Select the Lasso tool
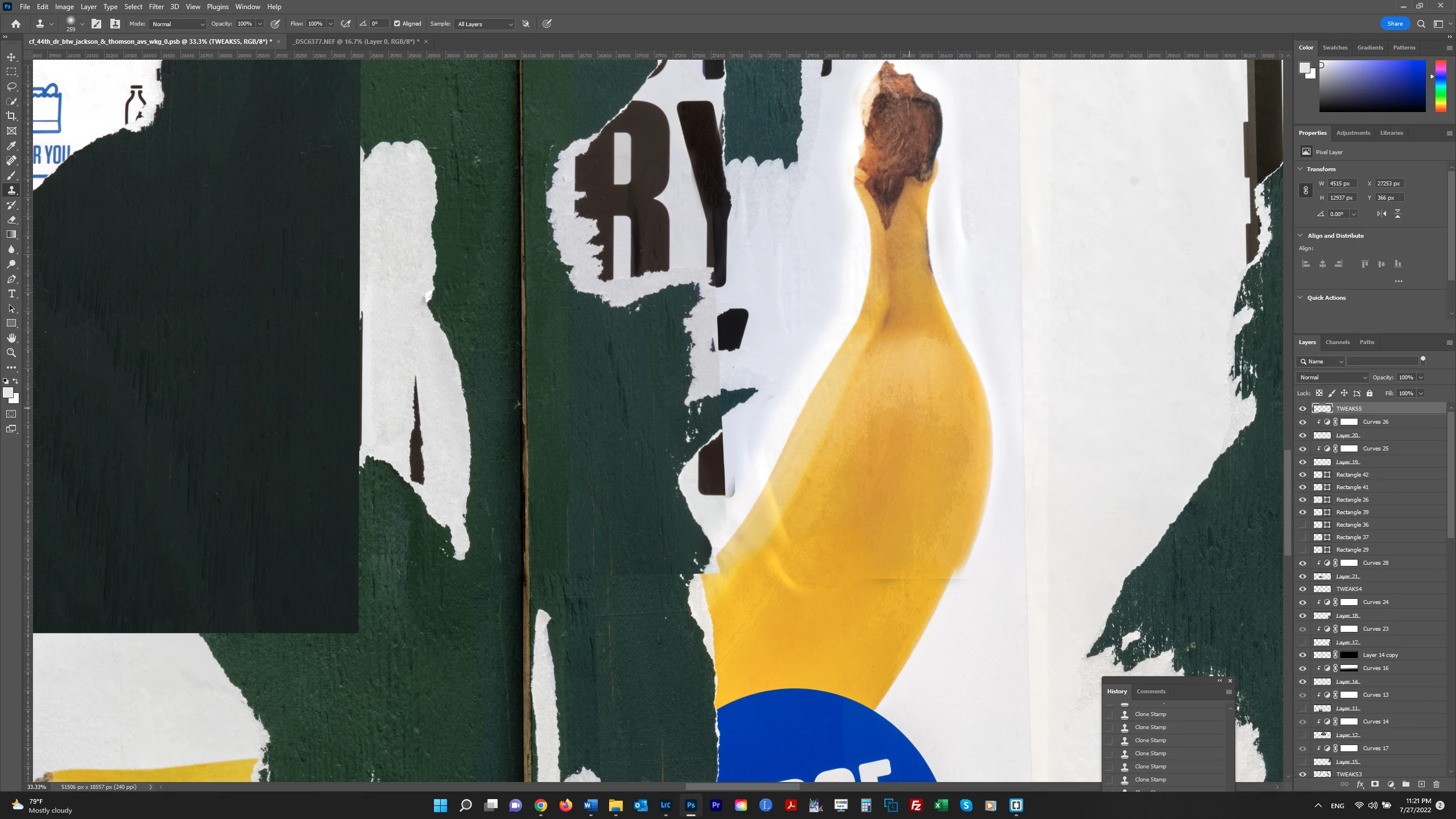Viewport: 1456px width, 819px height. 11,86
